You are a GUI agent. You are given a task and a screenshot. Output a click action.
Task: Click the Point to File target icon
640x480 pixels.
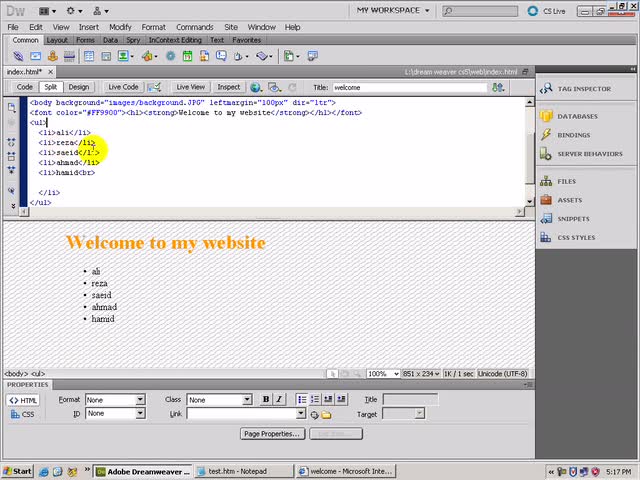314,415
